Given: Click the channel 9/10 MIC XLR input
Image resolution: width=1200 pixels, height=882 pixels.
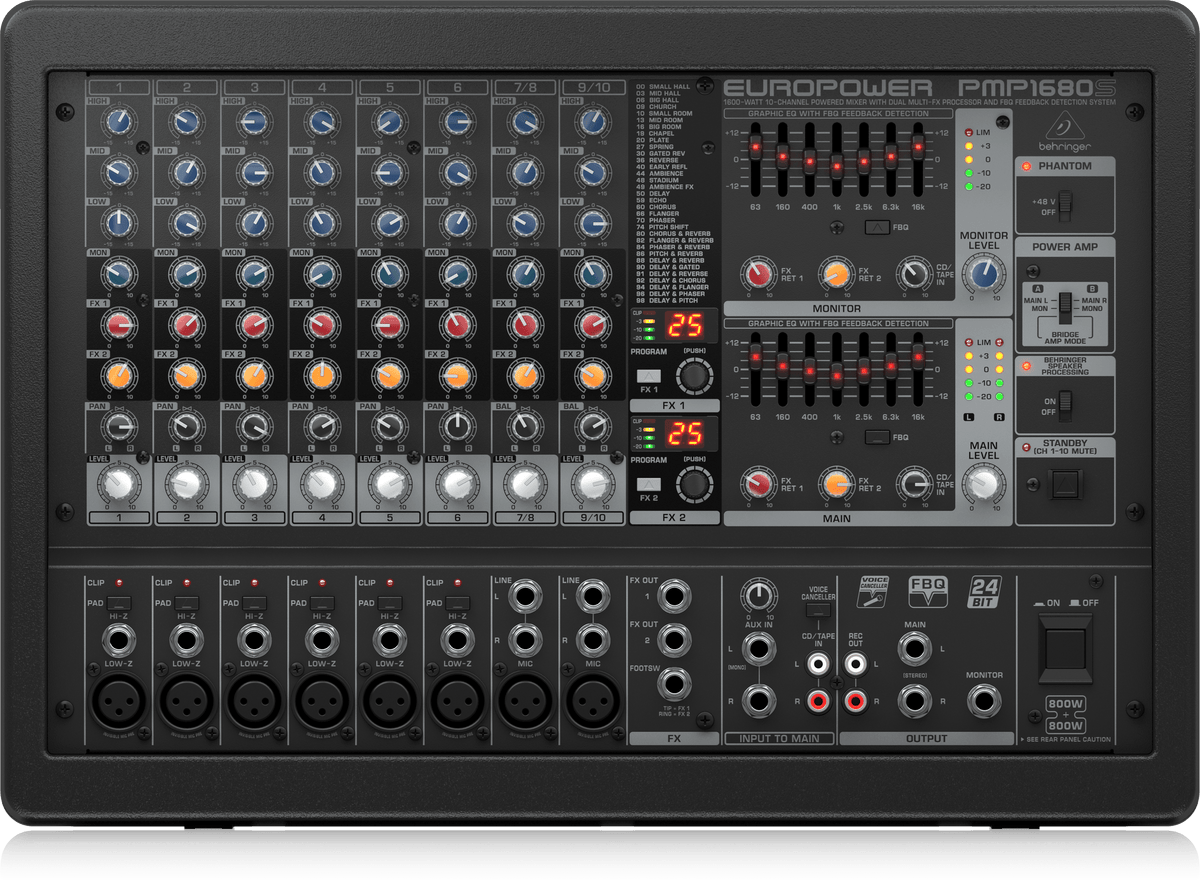Looking at the screenshot, I should pos(593,702).
